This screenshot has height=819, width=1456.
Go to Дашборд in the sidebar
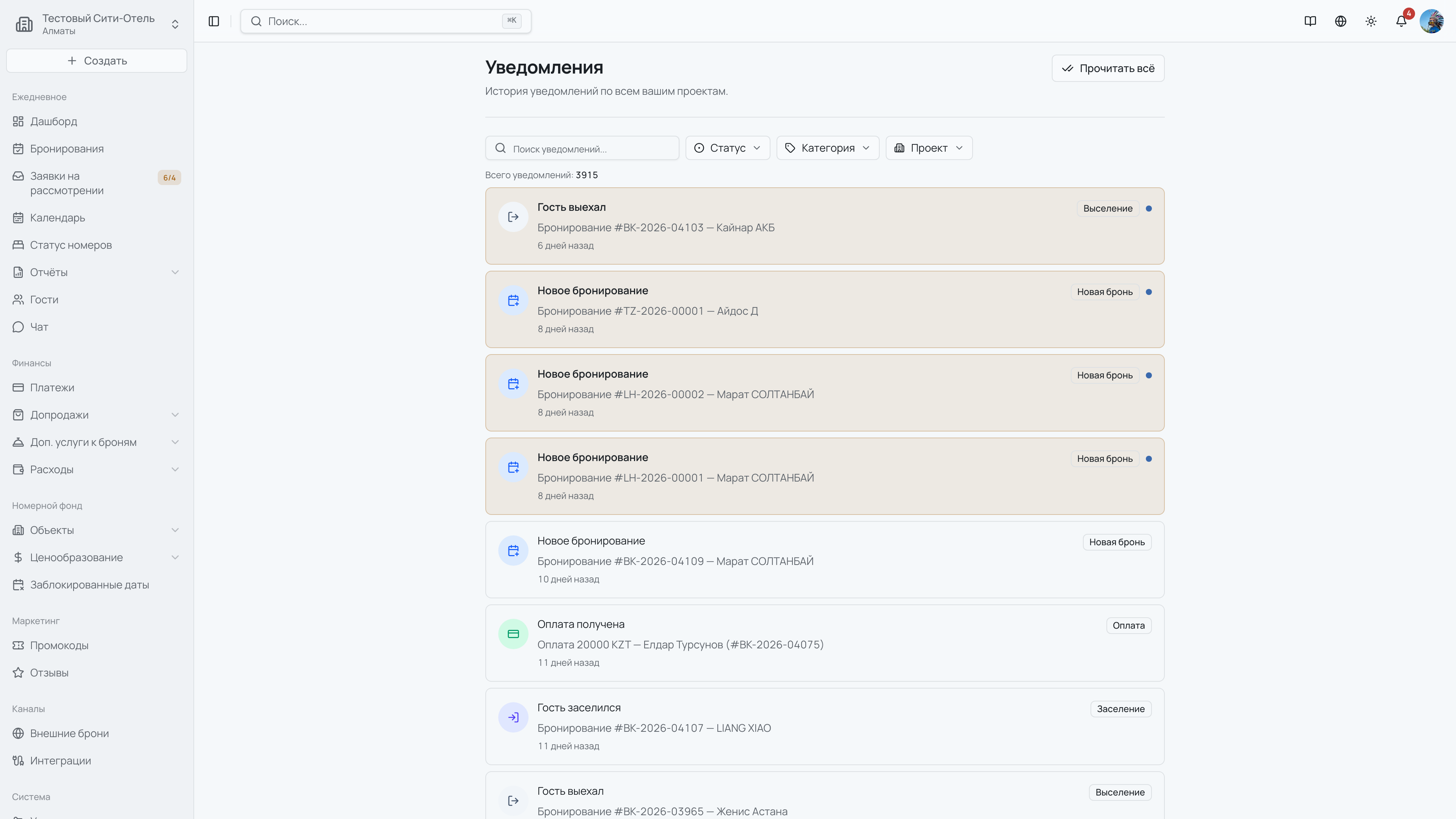click(x=97, y=121)
